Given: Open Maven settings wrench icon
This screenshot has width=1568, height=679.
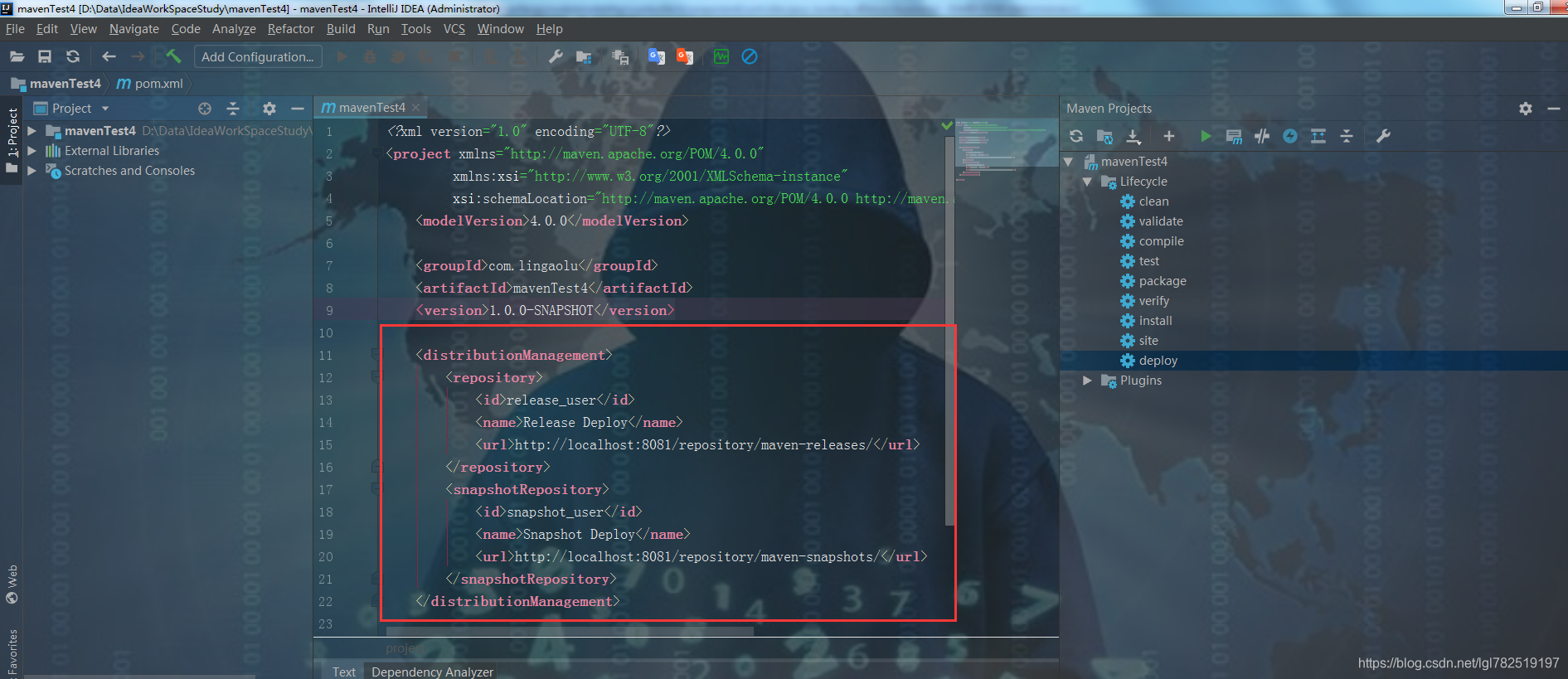Looking at the screenshot, I should [1383, 136].
